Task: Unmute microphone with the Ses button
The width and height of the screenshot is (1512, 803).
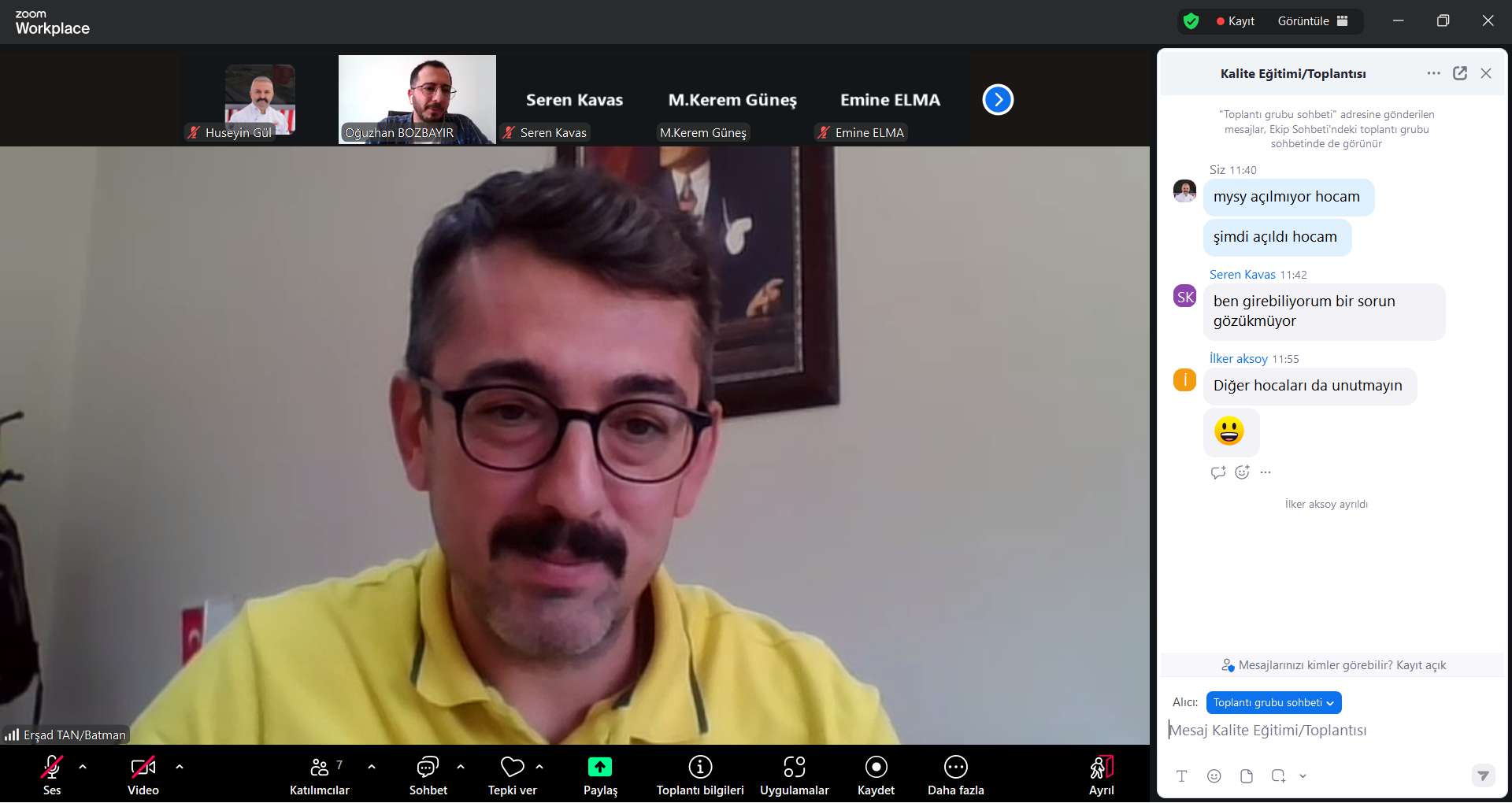Action: point(52,774)
